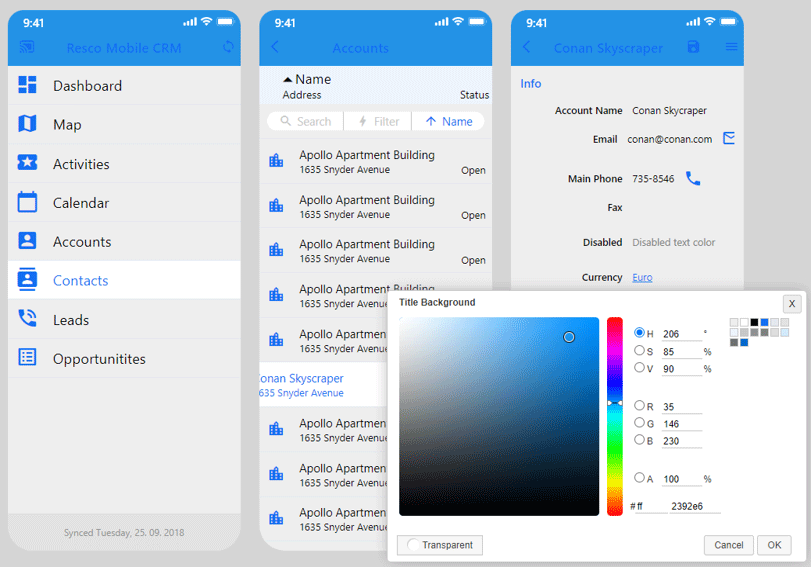Go back using Accounts header chevron
This screenshot has height=567, width=811.
point(275,47)
